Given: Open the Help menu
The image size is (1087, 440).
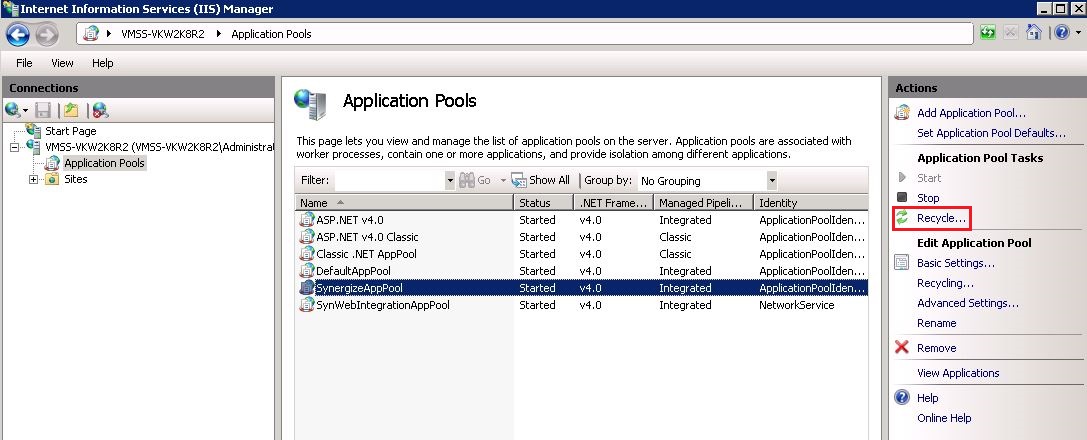Looking at the screenshot, I should 103,63.
